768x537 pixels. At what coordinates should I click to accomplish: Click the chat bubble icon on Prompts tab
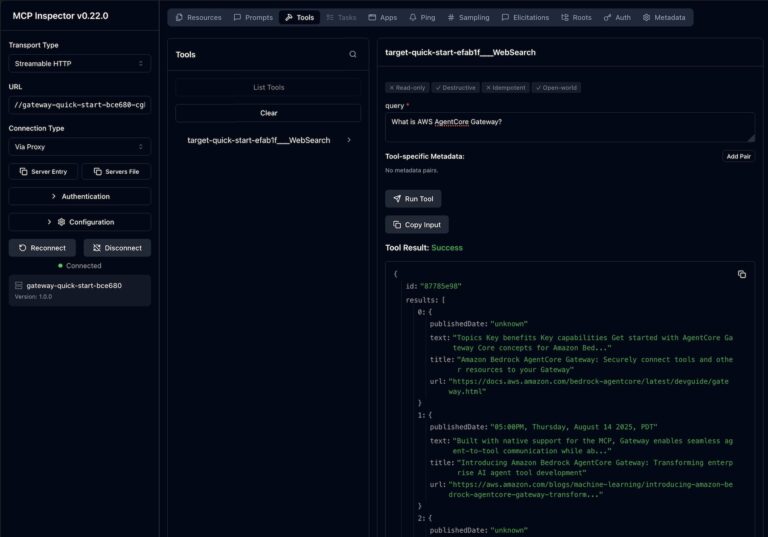pos(238,18)
